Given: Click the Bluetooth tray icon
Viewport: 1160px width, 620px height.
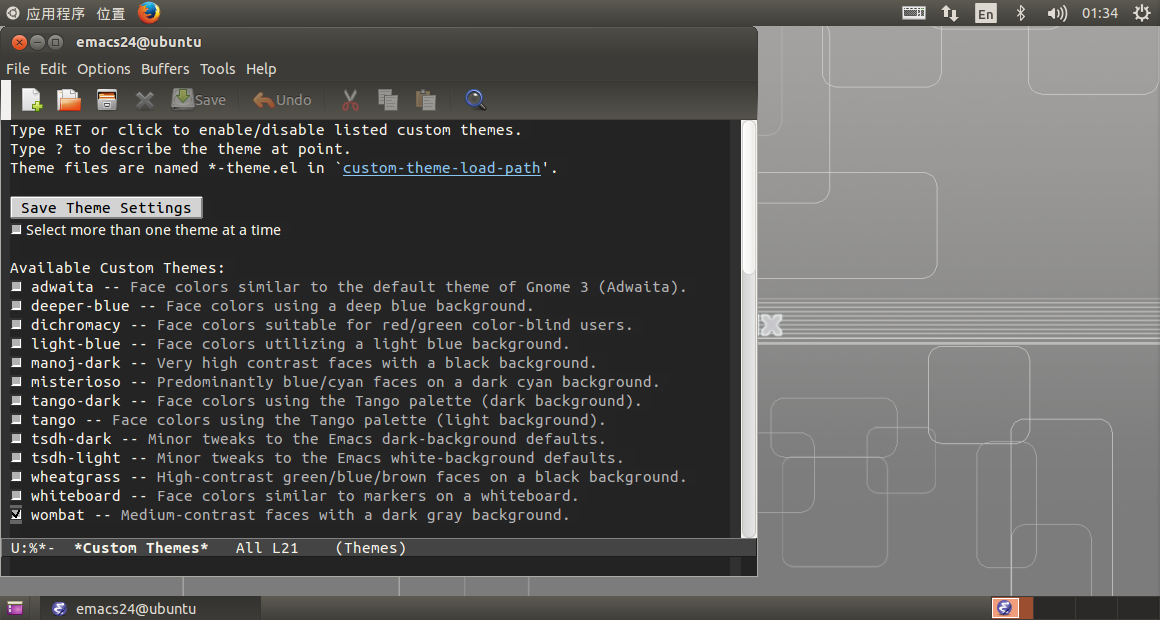Looking at the screenshot, I should tap(1021, 13).
